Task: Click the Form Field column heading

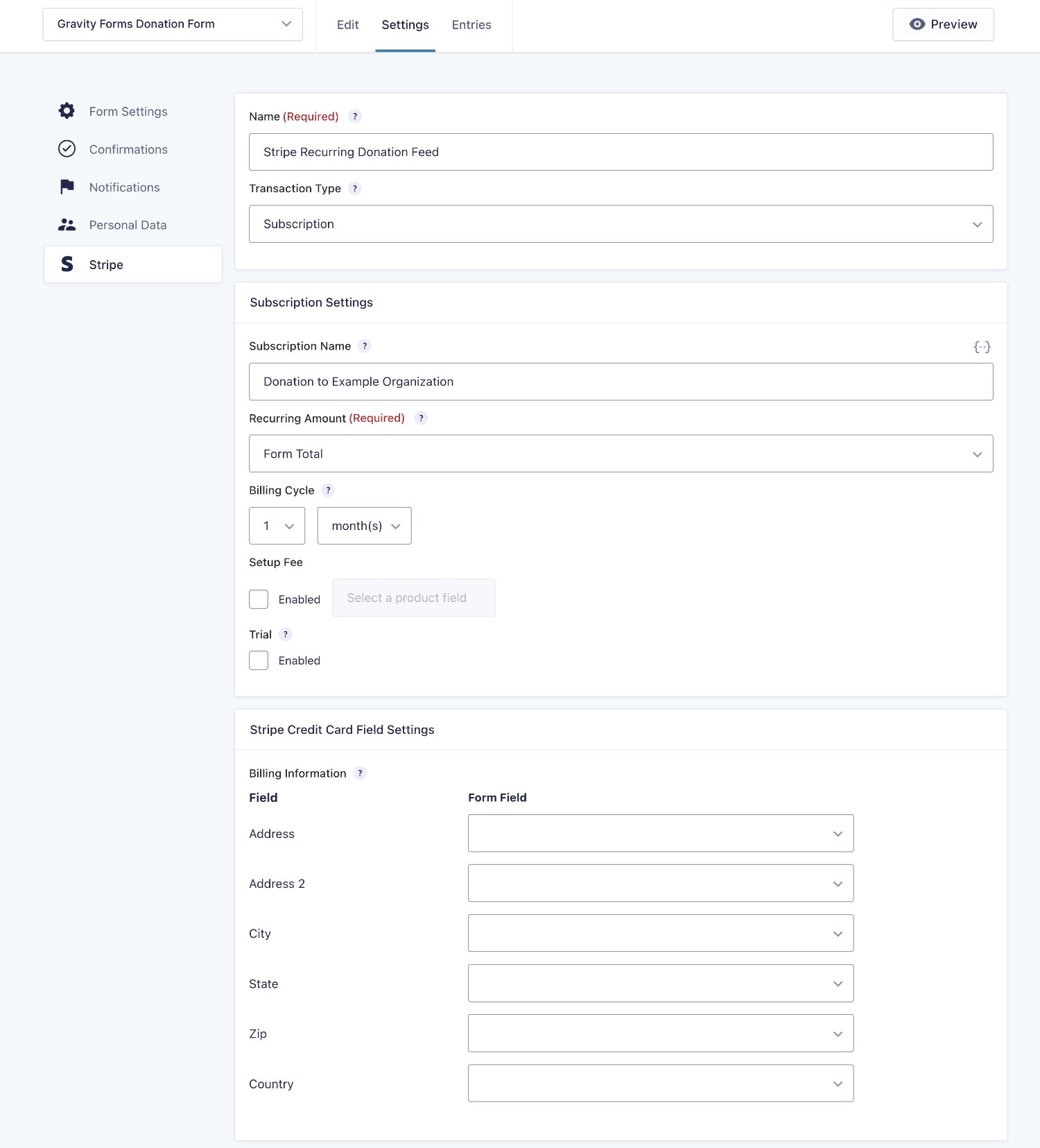Action: 497,798
